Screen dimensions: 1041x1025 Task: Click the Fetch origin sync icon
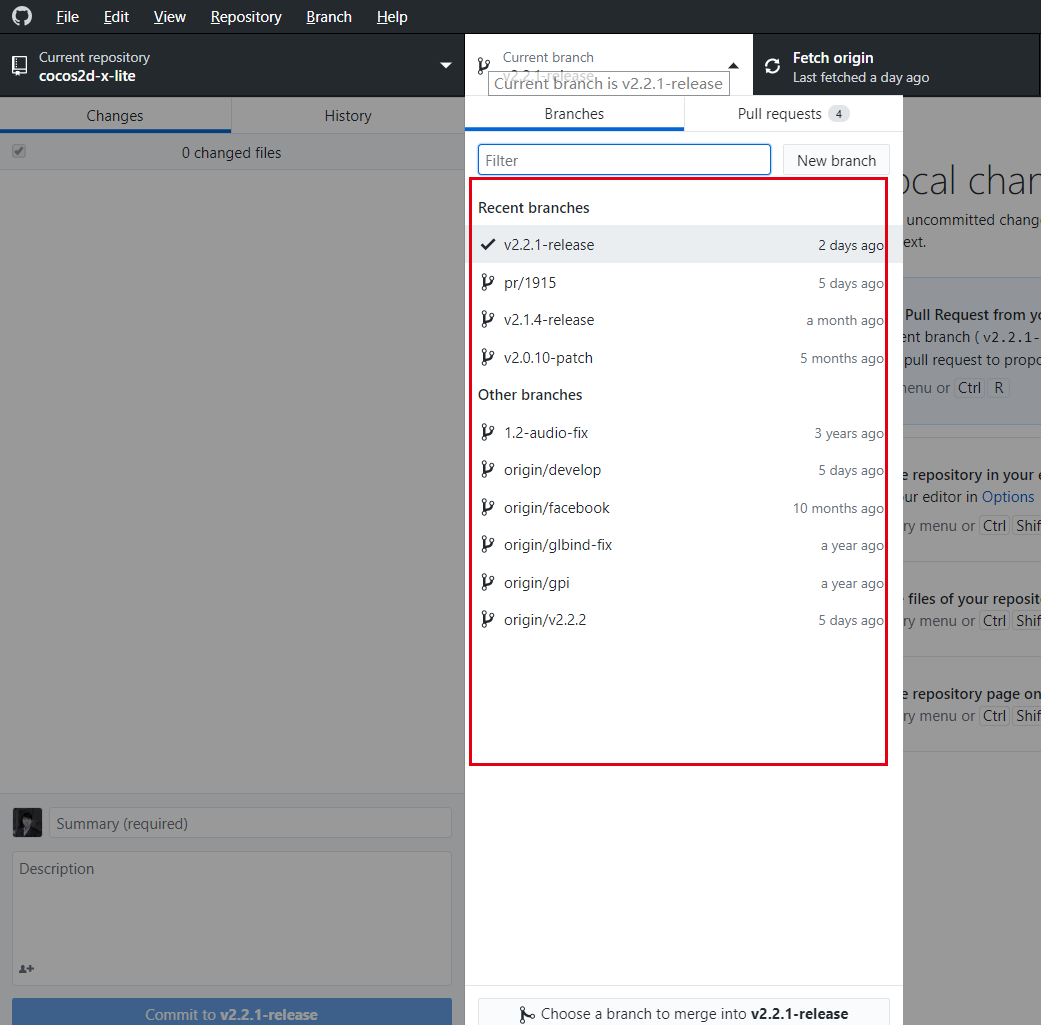[x=772, y=66]
